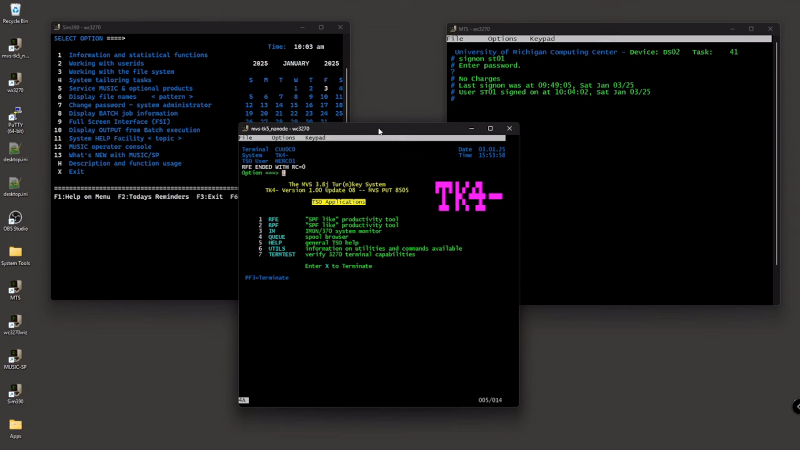
Task: Select the highlighted TSO Applications header
Action: pyautogui.click(x=338, y=202)
